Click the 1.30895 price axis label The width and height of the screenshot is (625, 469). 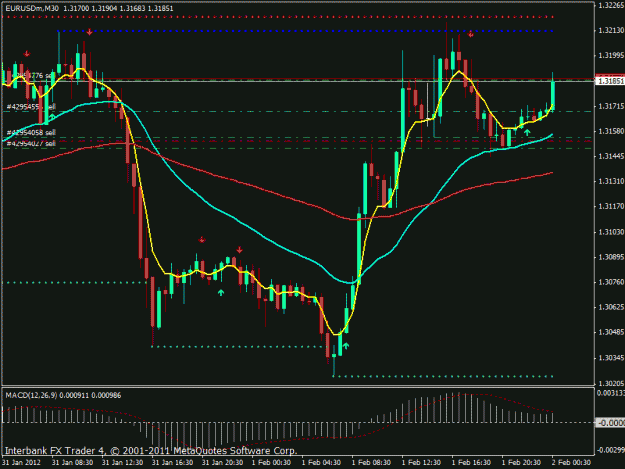pos(611,257)
